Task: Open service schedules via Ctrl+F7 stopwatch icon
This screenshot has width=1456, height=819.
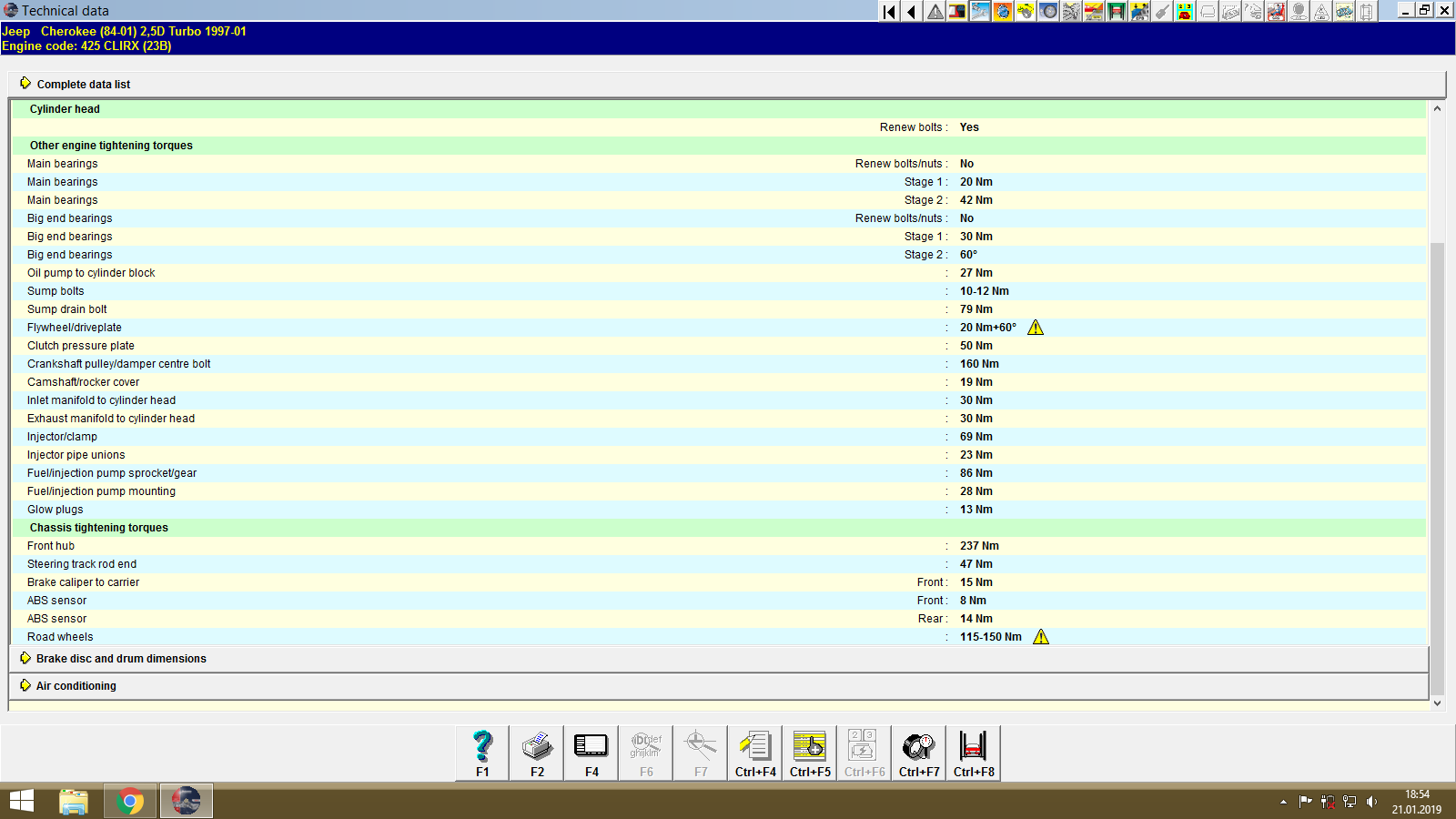Action: (918, 752)
